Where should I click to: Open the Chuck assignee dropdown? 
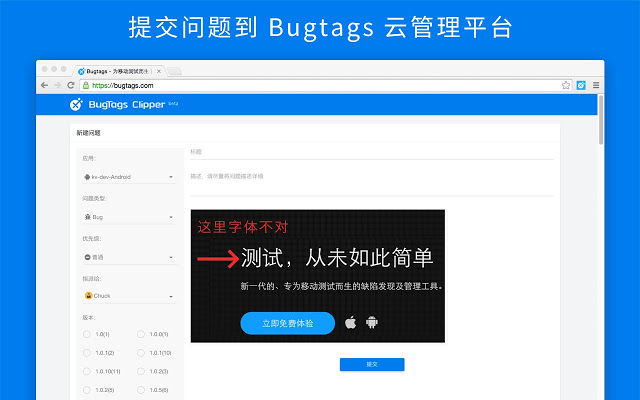[x=129, y=296]
